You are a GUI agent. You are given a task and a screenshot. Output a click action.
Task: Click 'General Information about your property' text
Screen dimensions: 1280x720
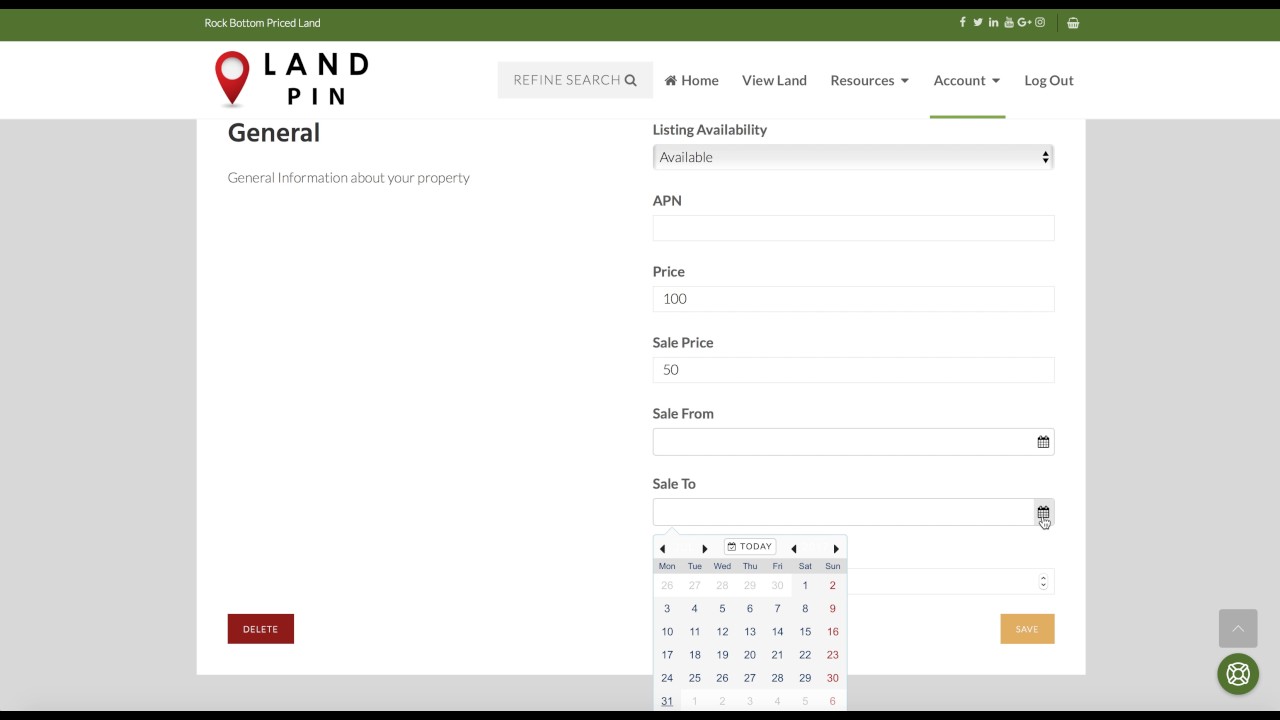(348, 178)
